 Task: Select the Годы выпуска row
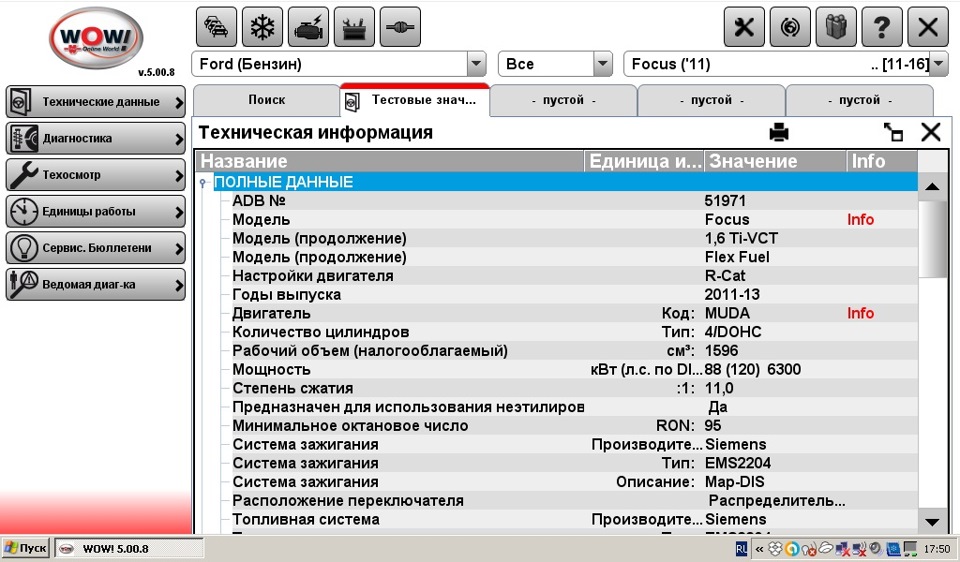[574, 294]
